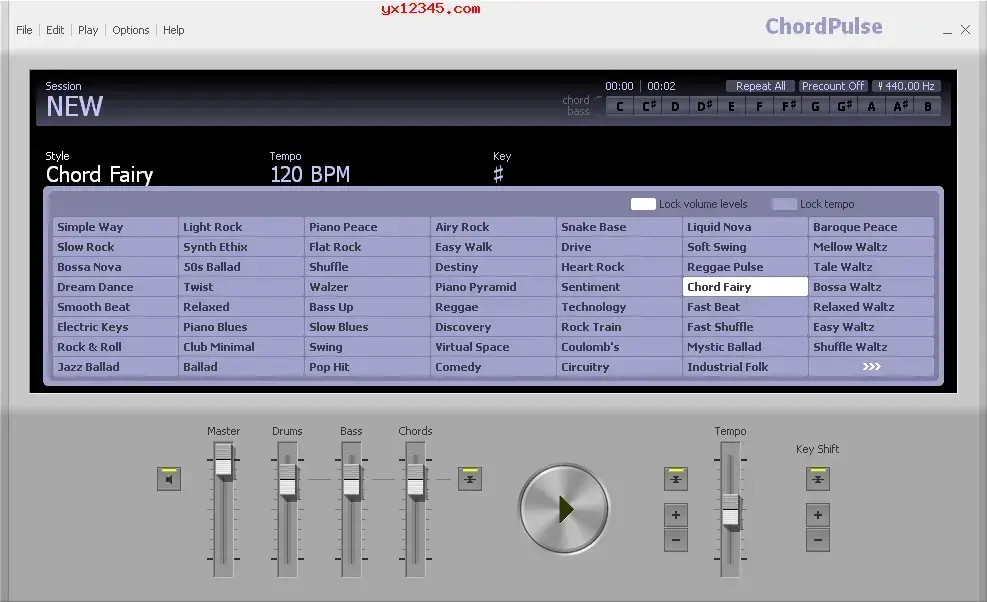The width and height of the screenshot is (987, 602).
Task: Toggle the Repeat All mode button
Action: click(760, 86)
